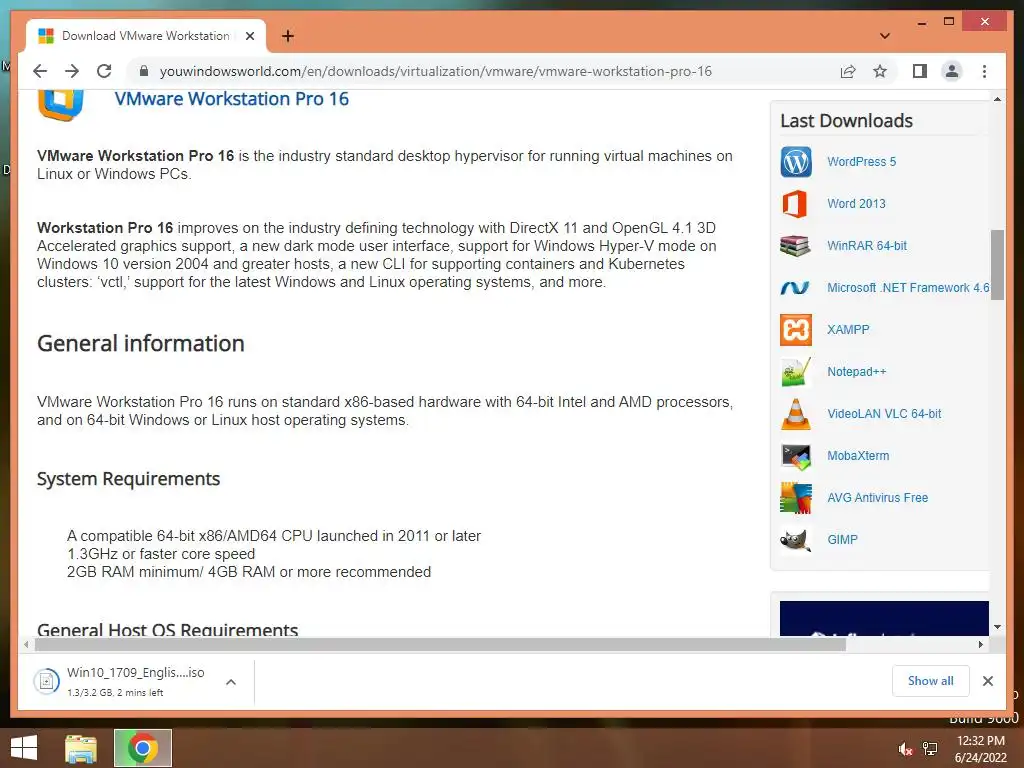The image size is (1024, 768).
Task: Open the XAMPP download link
Action: tap(848, 330)
